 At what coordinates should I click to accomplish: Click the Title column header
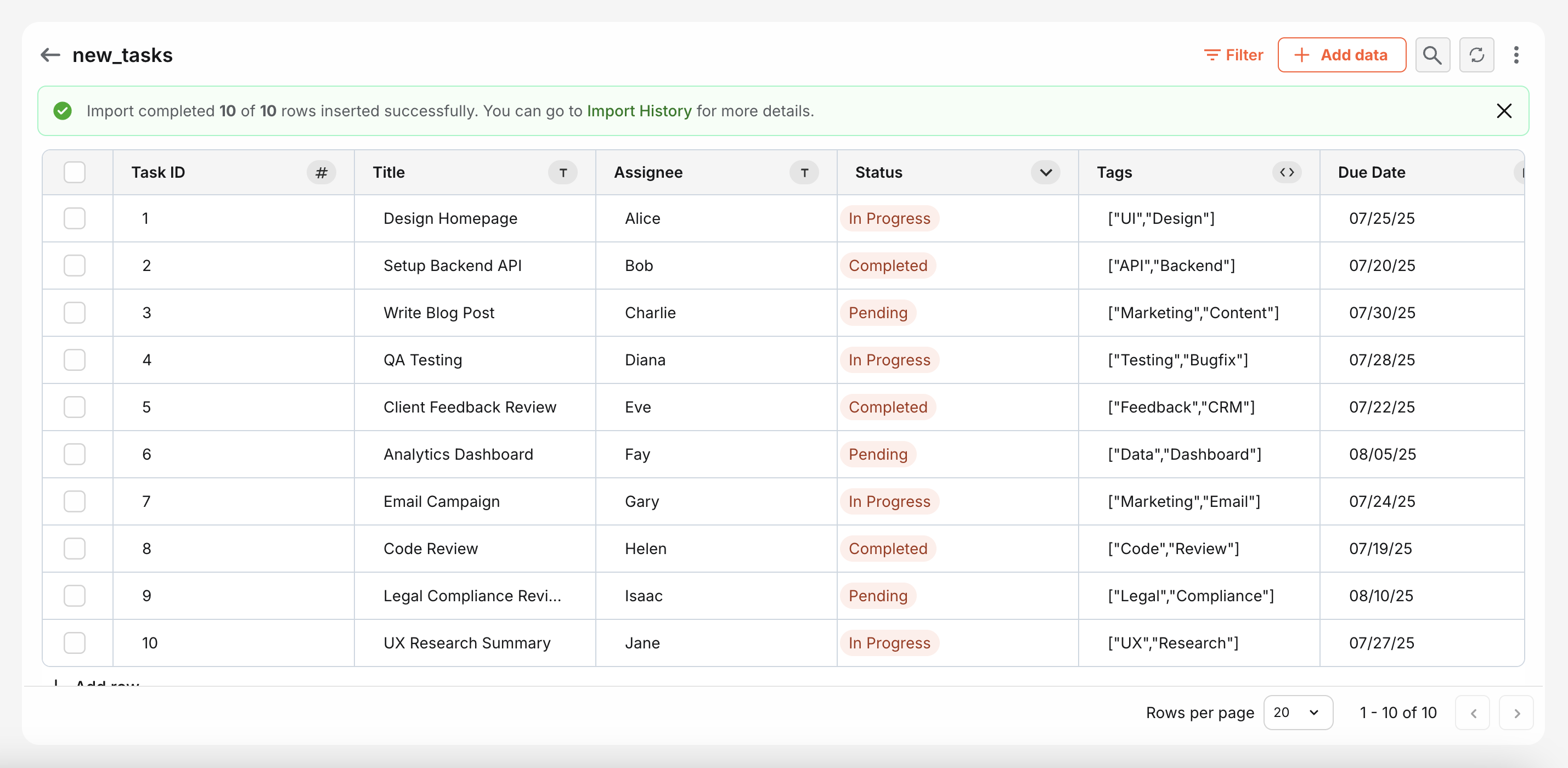(475, 172)
